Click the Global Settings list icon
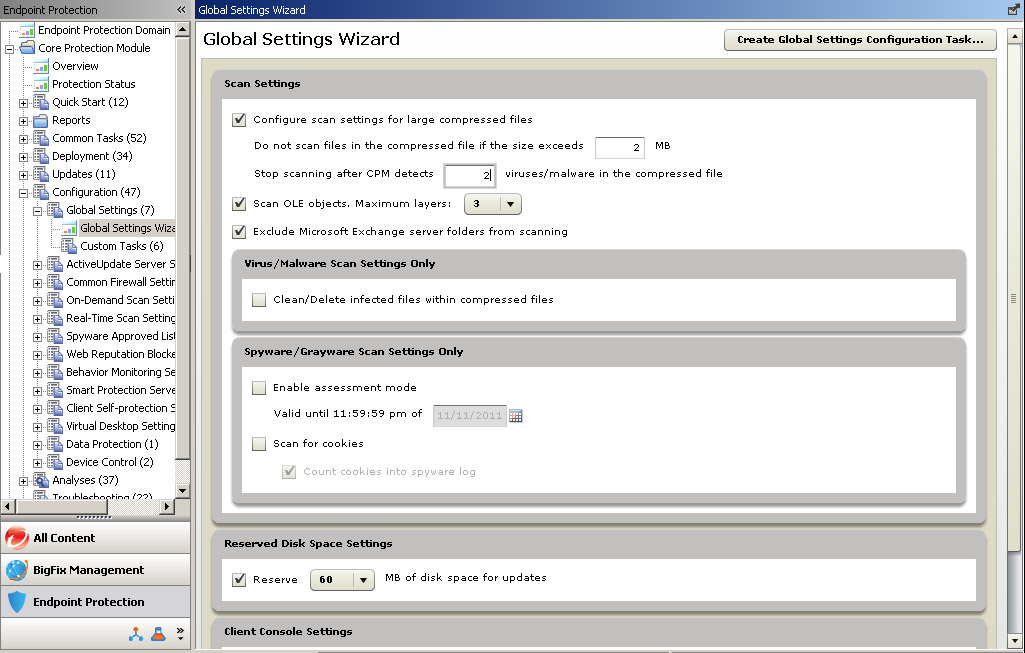 click(55, 210)
